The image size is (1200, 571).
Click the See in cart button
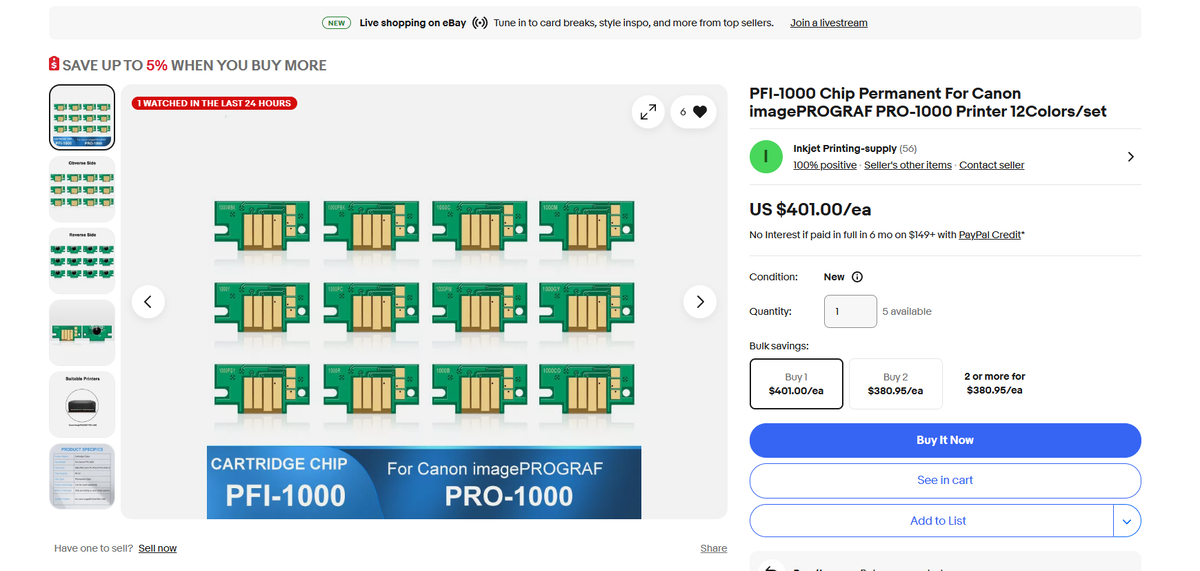pyautogui.click(x=945, y=480)
